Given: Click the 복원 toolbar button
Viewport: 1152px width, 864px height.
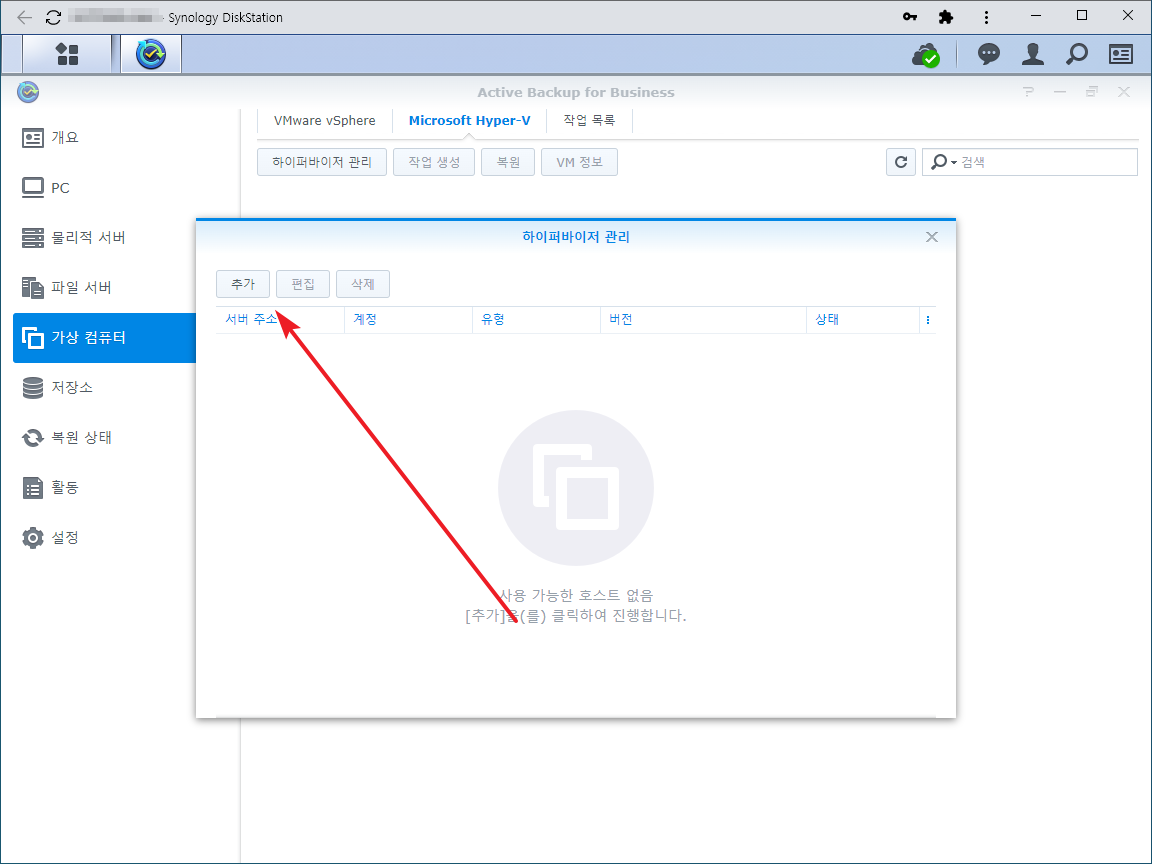Looking at the screenshot, I should point(508,162).
